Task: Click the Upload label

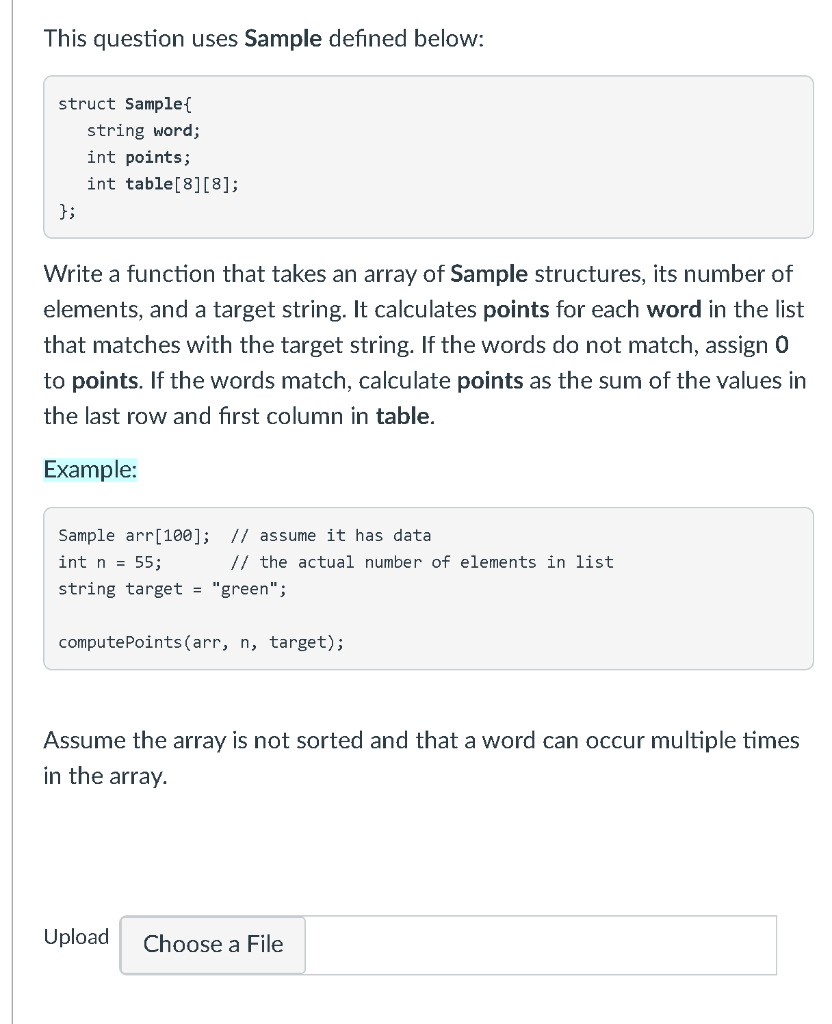Action: point(75,936)
